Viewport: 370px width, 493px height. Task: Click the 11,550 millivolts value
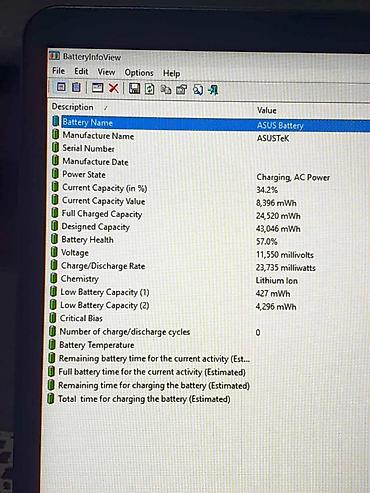point(285,255)
